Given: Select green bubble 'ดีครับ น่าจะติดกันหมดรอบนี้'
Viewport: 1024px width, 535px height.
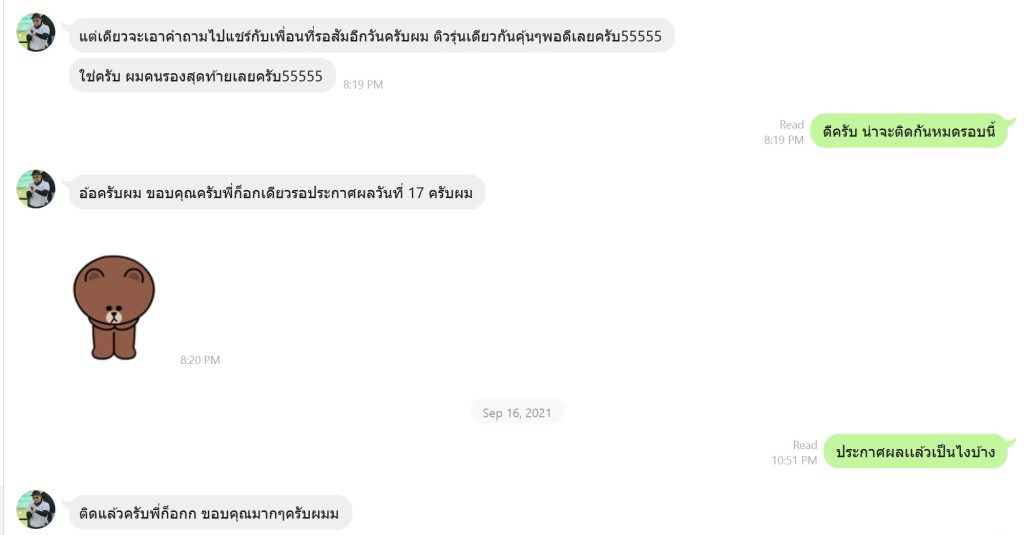Looking at the screenshot, I should point(909,131).
